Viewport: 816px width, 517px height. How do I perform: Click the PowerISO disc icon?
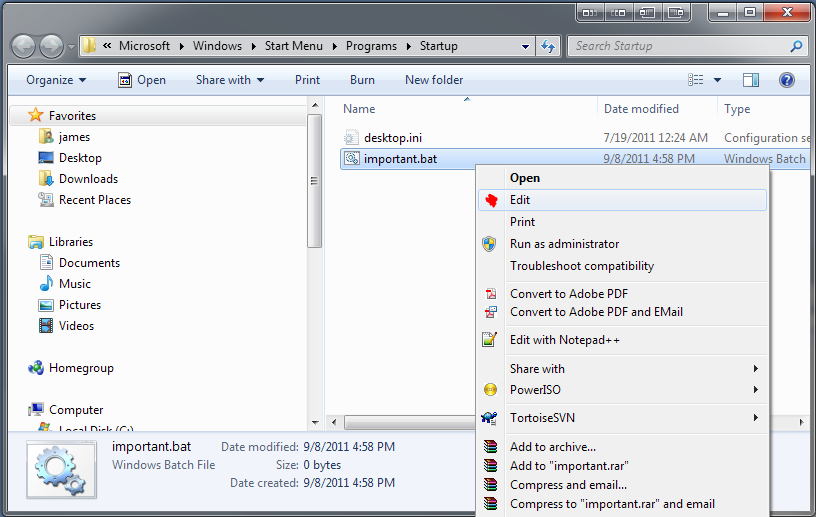(x=490, y=389)
